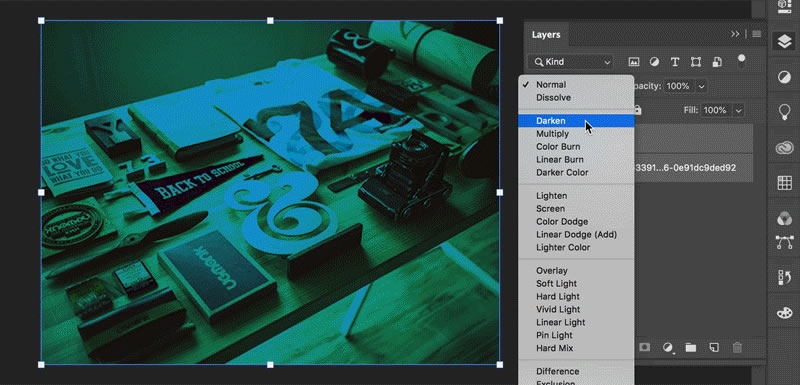Filter layers by type (T) icon
This screenshot has width=800, height=385.
[x=675, y=62]
